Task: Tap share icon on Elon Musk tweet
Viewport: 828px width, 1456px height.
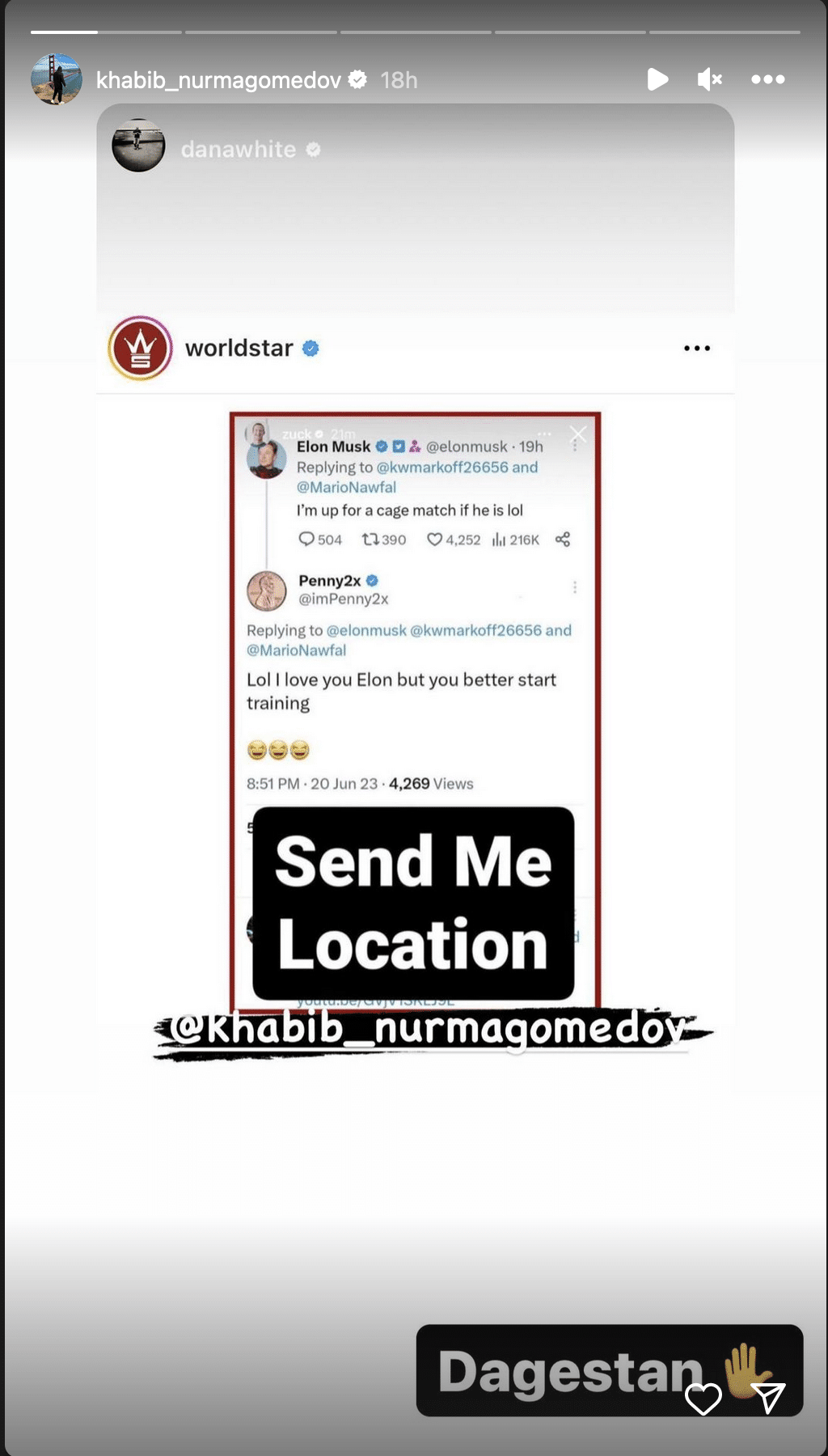Action: (563, 540)
